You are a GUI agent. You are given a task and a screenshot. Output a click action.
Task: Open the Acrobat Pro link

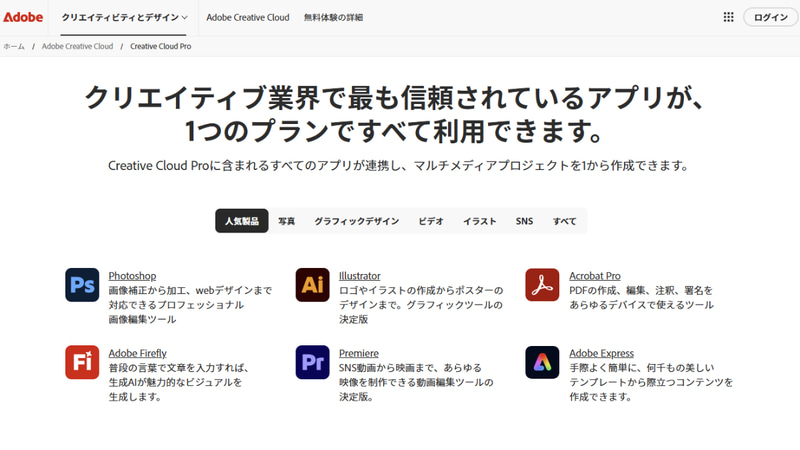point(595,276)
